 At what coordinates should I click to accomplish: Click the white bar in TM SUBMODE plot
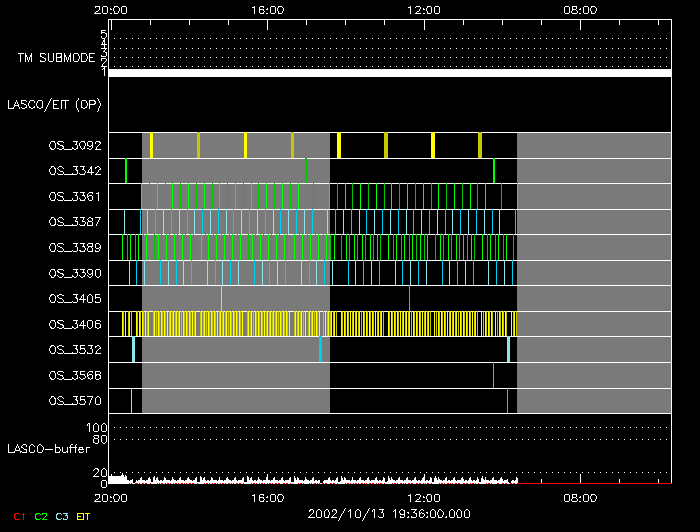click(389, 73)
